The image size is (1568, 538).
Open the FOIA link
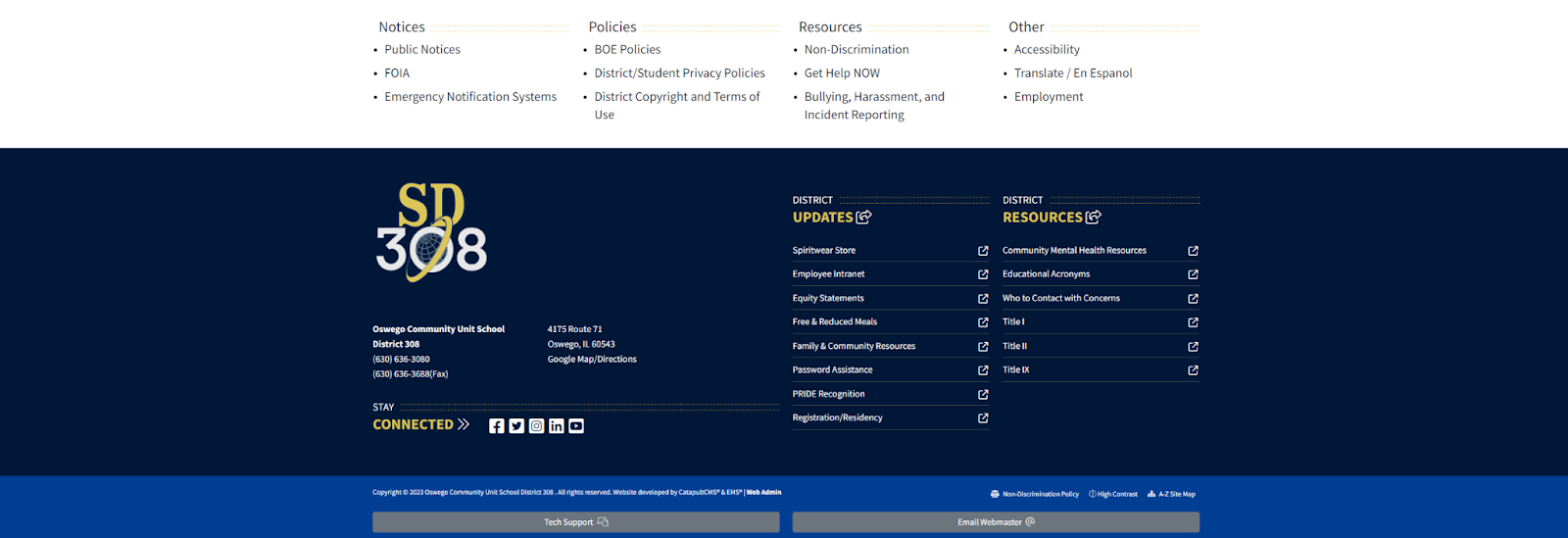397,73
